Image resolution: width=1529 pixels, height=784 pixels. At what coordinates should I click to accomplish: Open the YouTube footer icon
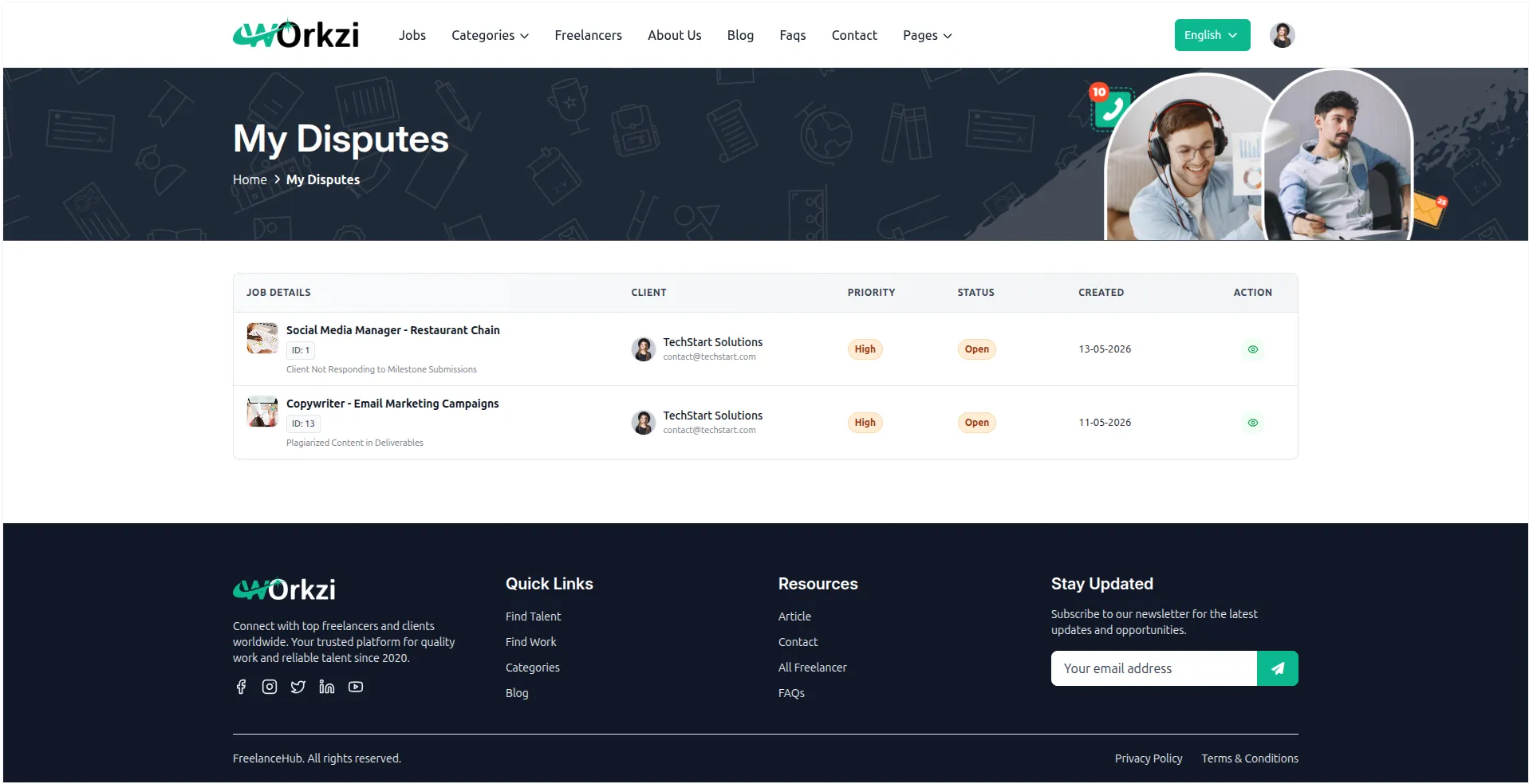[356, 687]
